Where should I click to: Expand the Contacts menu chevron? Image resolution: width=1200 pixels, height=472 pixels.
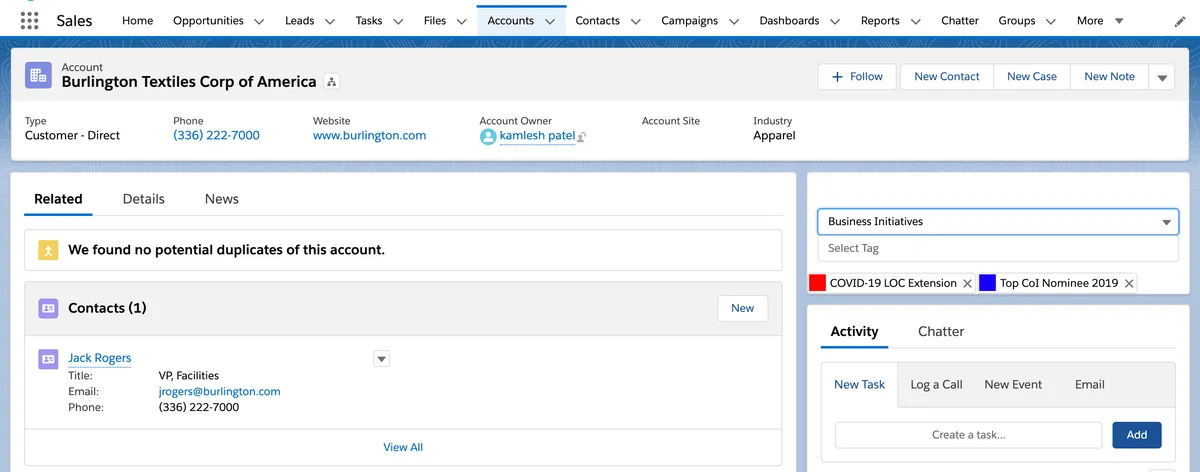tap(636, 21)
